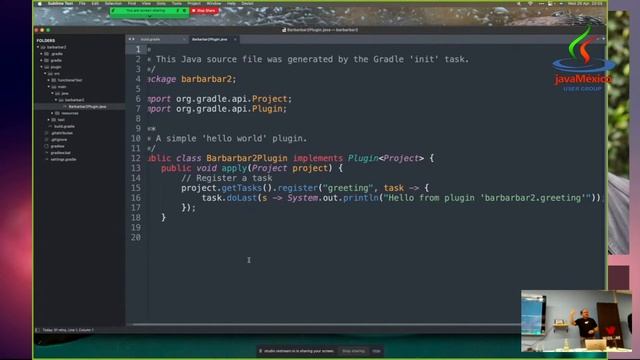Viewport: 640px width, 360px height.
Task: Collapse the src folder
Action: point(45,73)
